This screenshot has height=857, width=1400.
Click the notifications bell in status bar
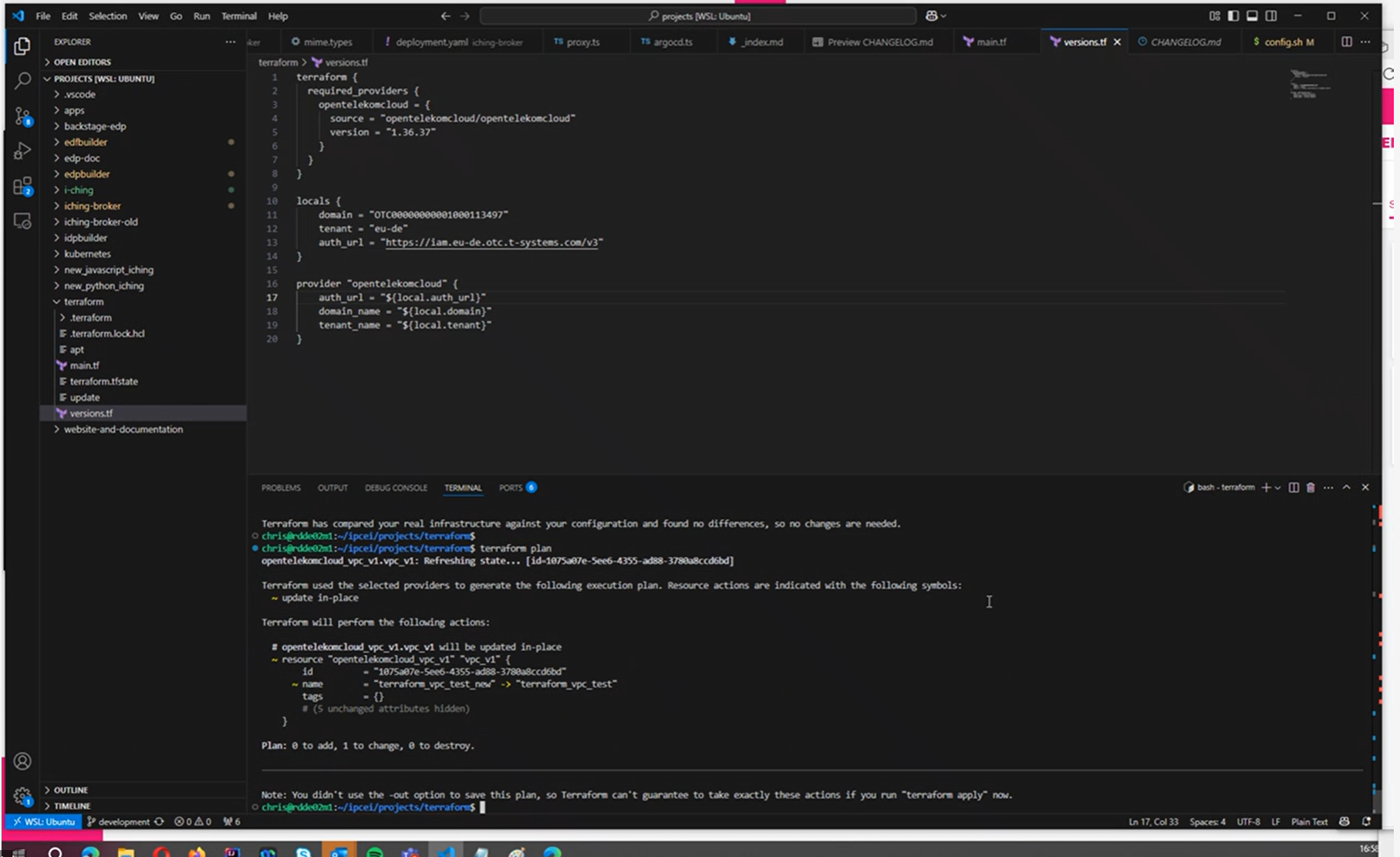[x=1366, y=822]
